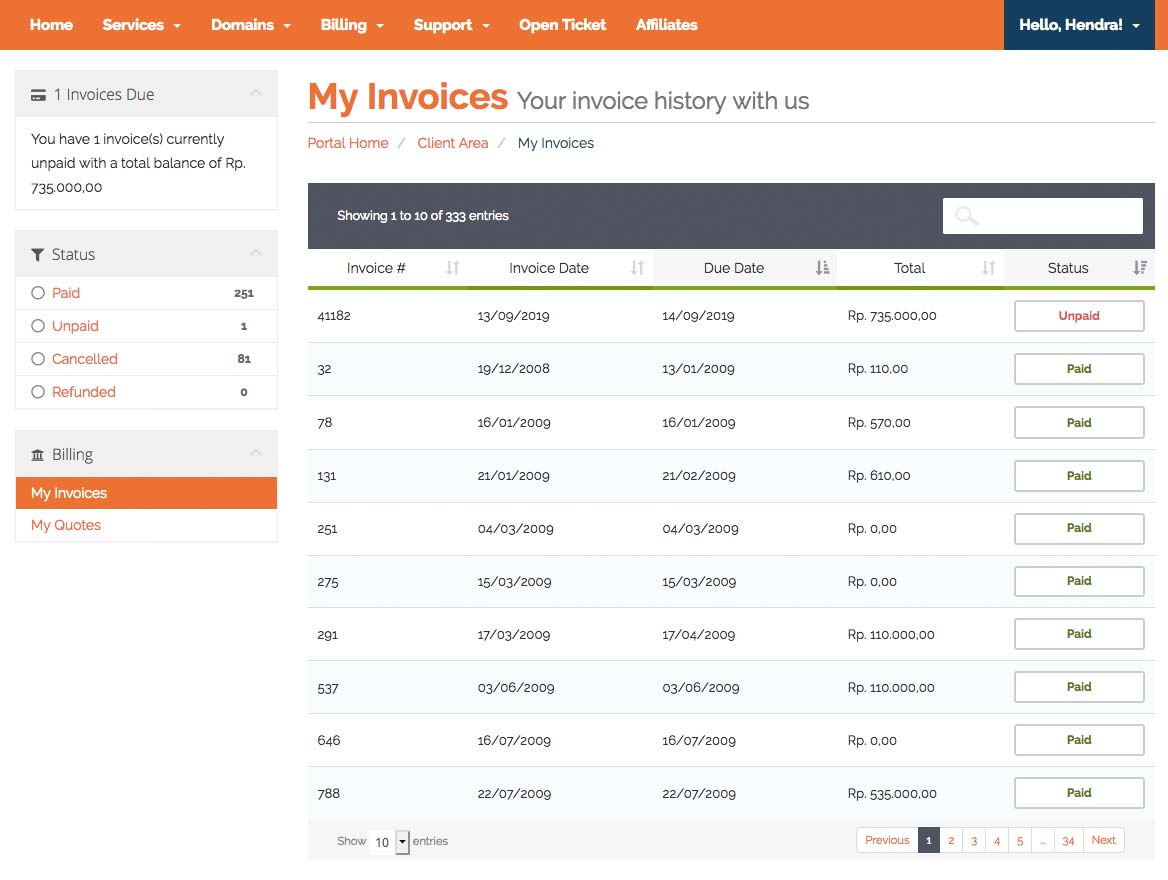Collapse the Status sidebar panel chevron
1168x880 pixels.
click(x=256, y=253)
